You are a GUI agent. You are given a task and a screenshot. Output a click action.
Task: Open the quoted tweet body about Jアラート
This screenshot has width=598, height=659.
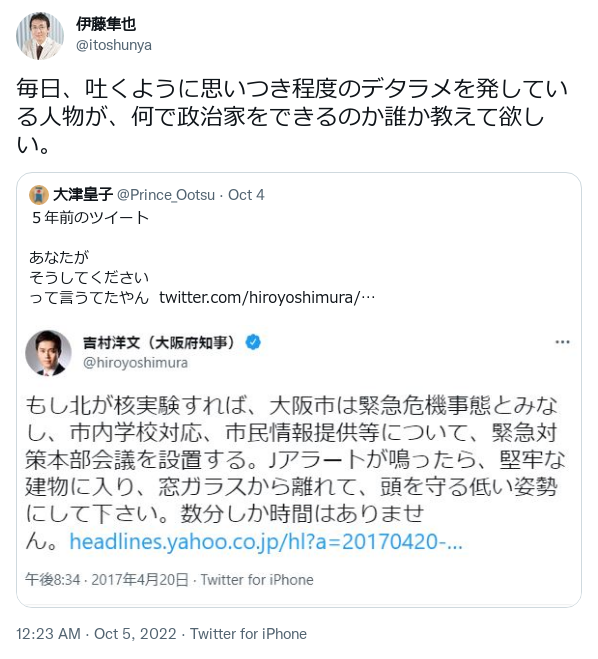point(295,473)
